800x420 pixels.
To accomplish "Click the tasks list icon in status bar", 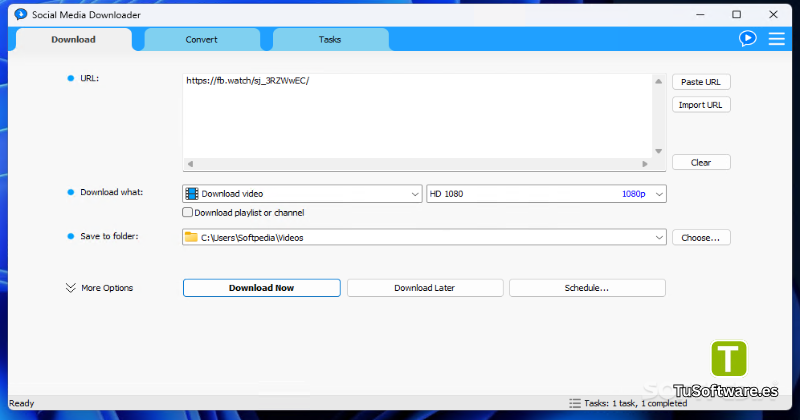I will coord(575,403).
